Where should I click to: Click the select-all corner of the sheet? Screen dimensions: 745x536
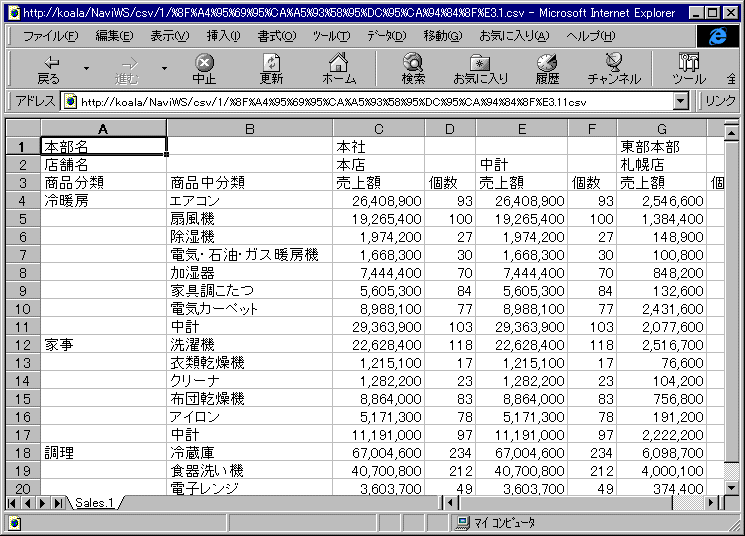click(23, 129)
